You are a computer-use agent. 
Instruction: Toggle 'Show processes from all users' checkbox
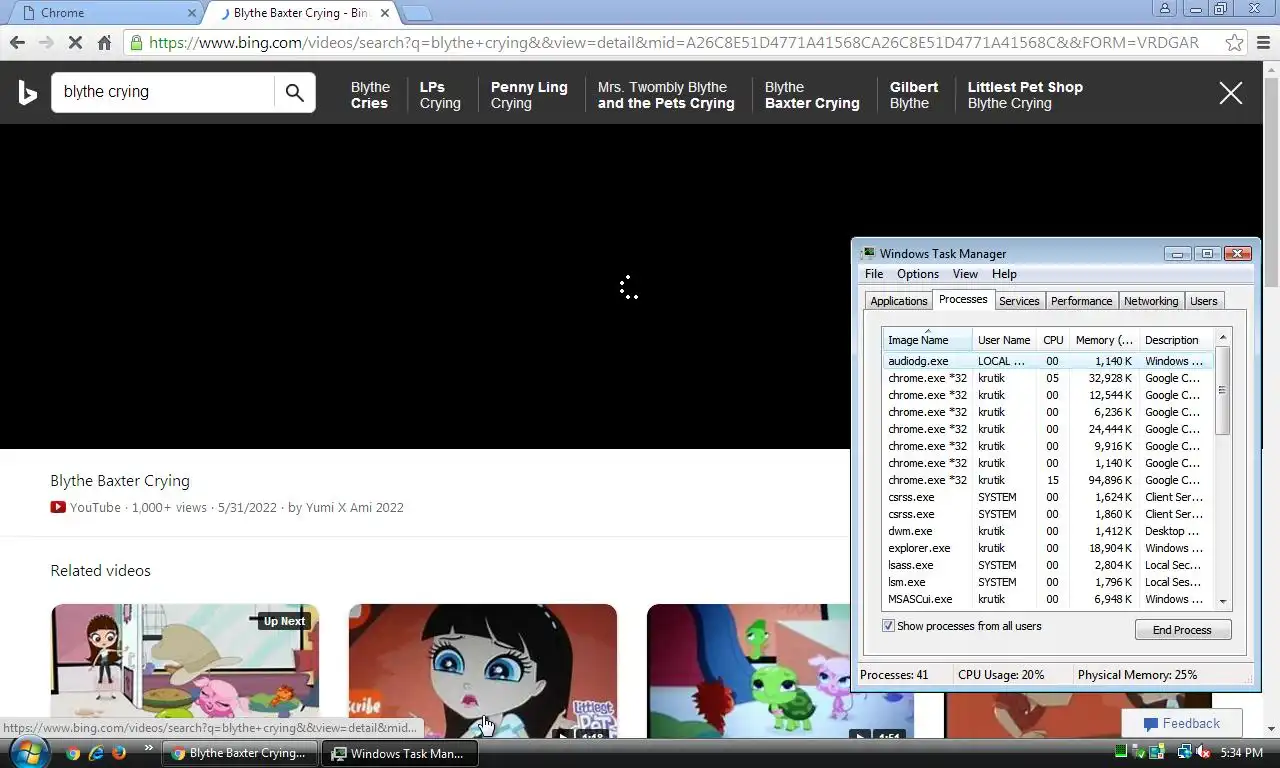click(x=888, y=626)
